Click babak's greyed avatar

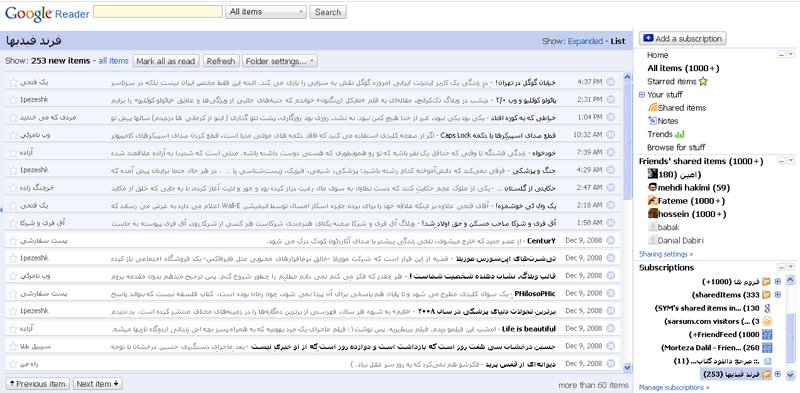652,227
